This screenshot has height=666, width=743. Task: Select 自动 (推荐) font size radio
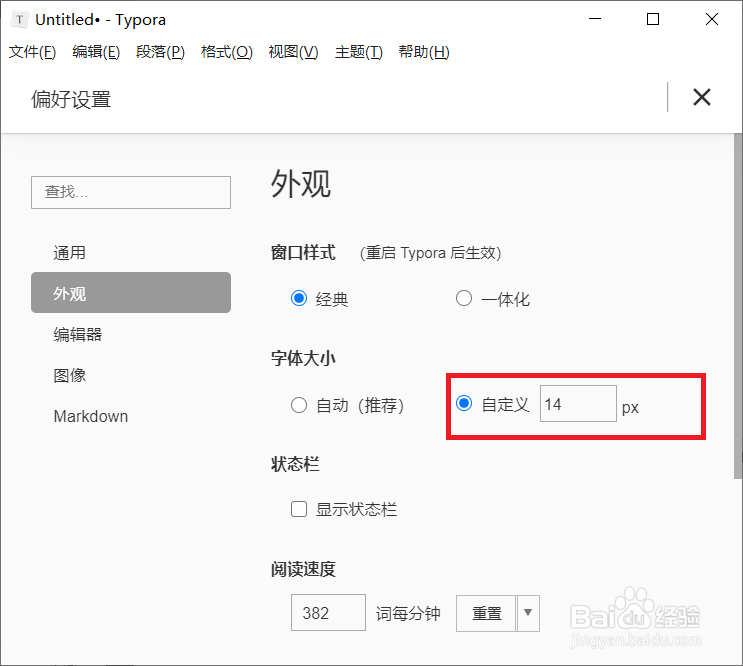tap(299, 405)
